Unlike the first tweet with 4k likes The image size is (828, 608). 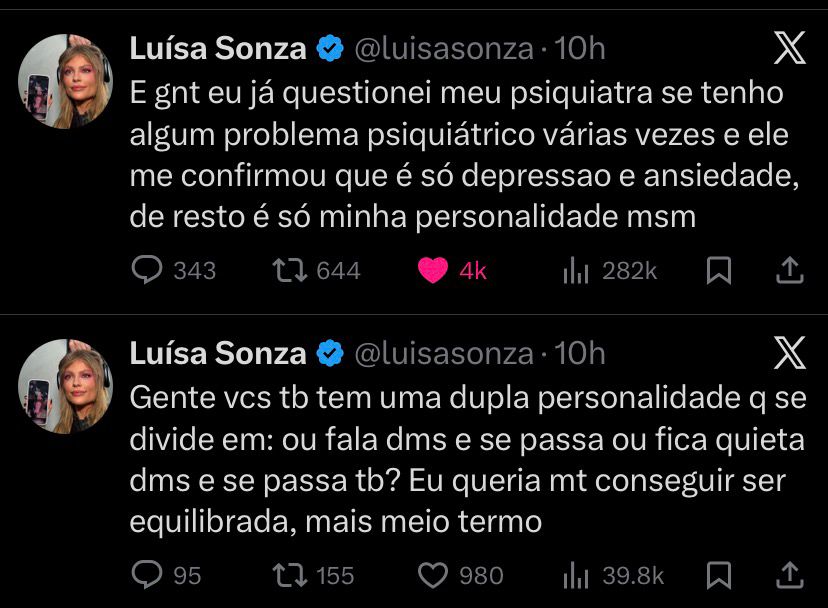tap(433, 270)
